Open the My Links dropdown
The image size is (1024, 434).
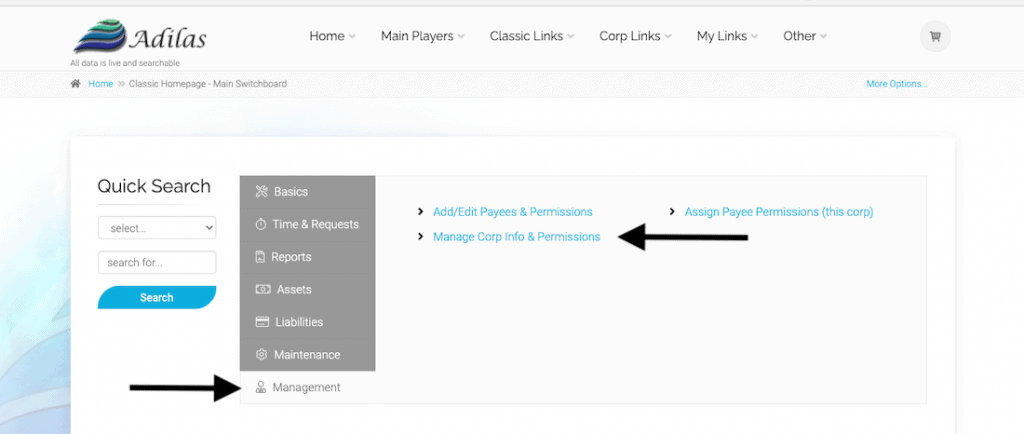[727, 37]
